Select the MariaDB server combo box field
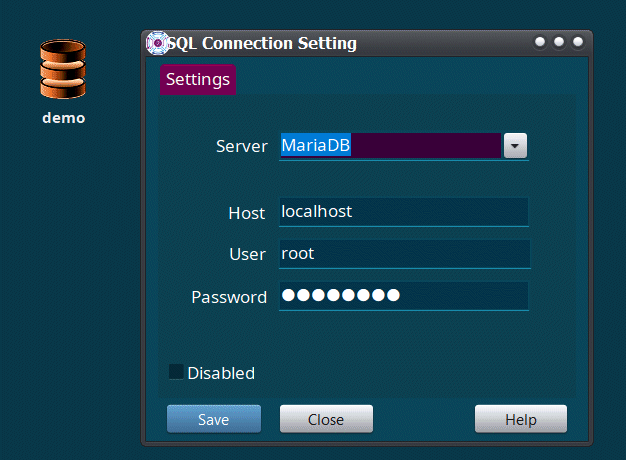This screenshot has width=626, height=460. (x=390, y=146)
